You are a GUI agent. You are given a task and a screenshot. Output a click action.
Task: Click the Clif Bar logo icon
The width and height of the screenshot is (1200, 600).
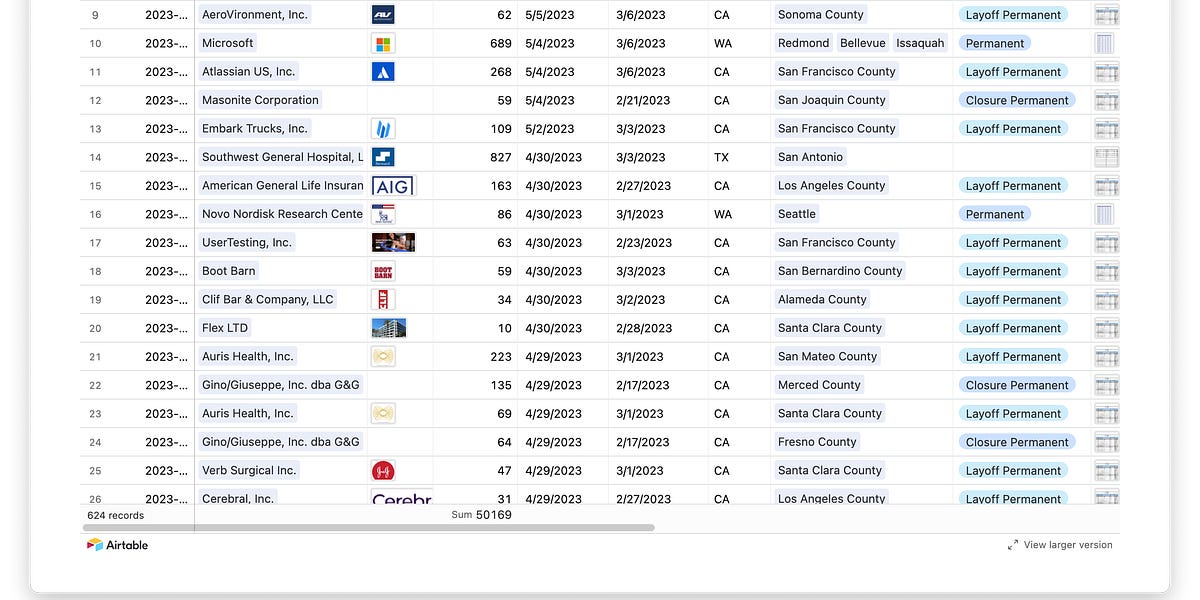pyautogui.click(x=382, y=299)
